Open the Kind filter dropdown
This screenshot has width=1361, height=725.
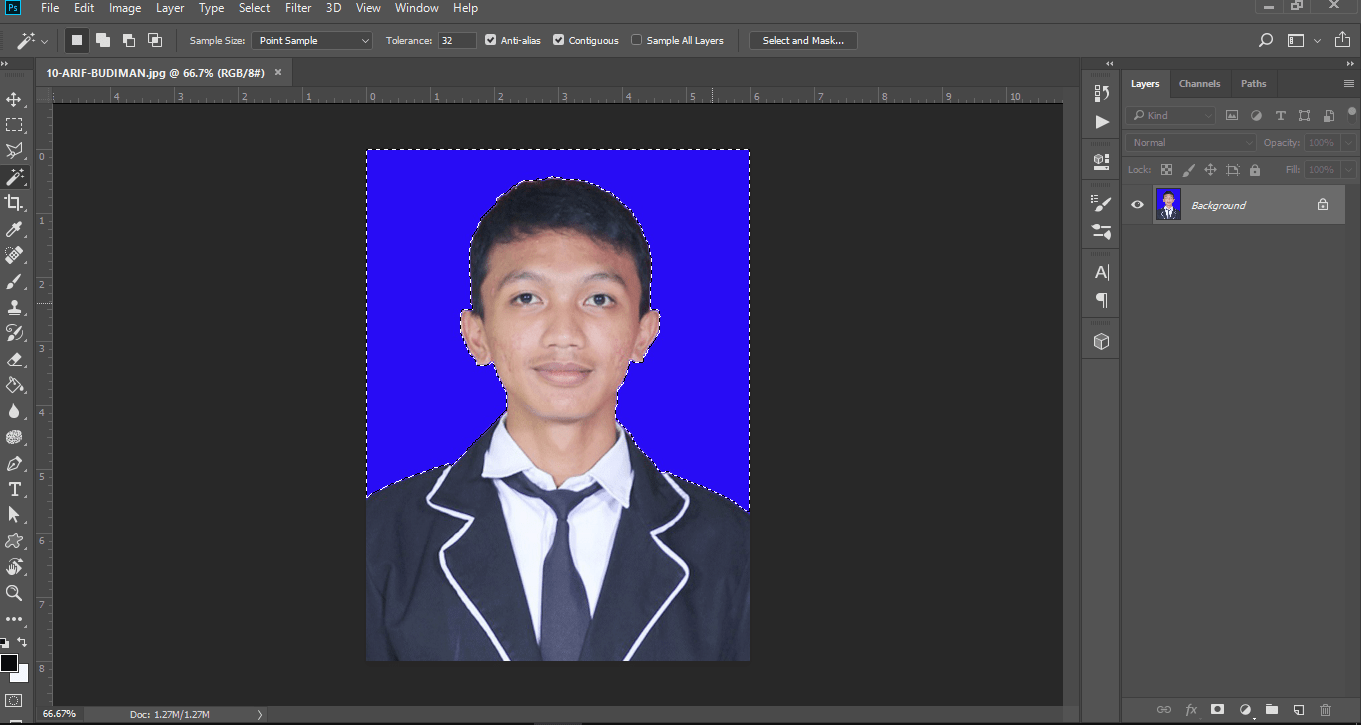(1170, 115)
